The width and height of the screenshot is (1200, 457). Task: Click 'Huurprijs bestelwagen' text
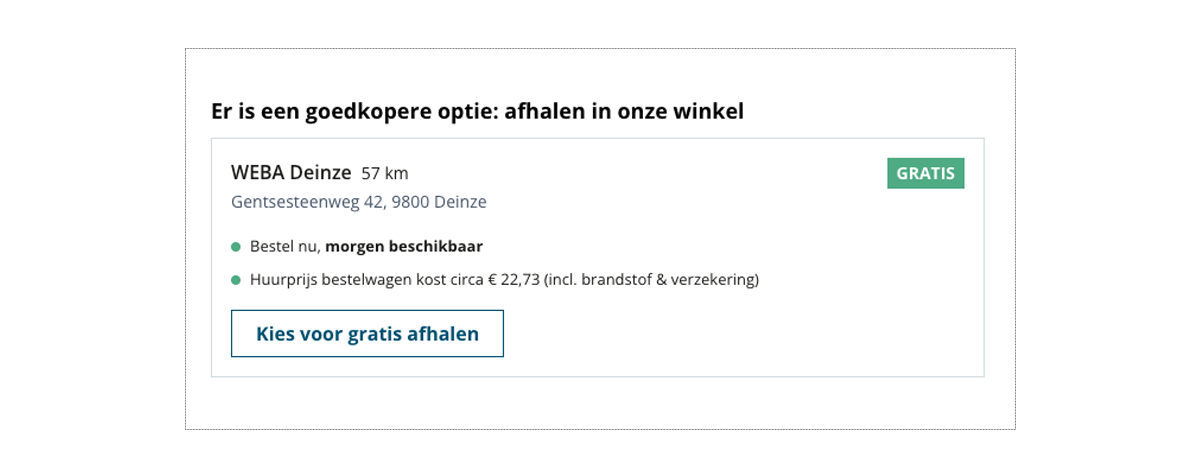point(328,280)
